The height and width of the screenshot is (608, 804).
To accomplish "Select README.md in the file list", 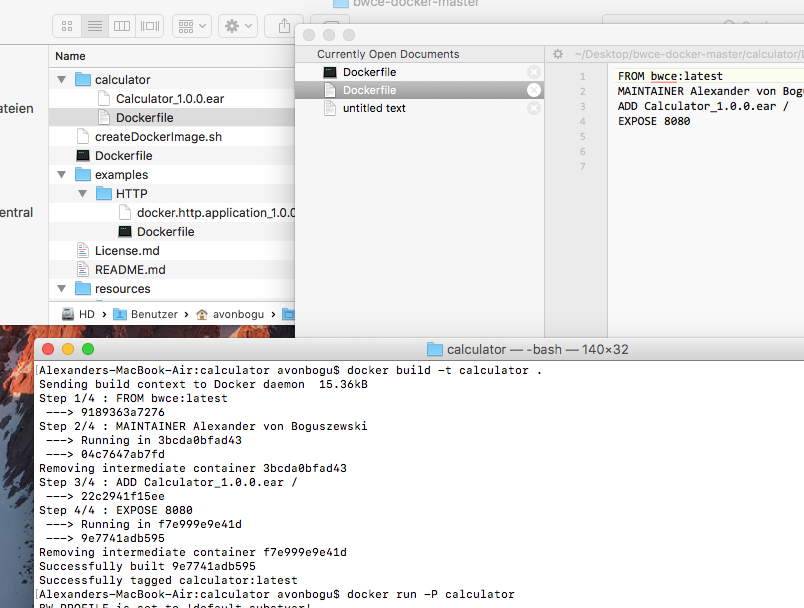I will 130,270.
